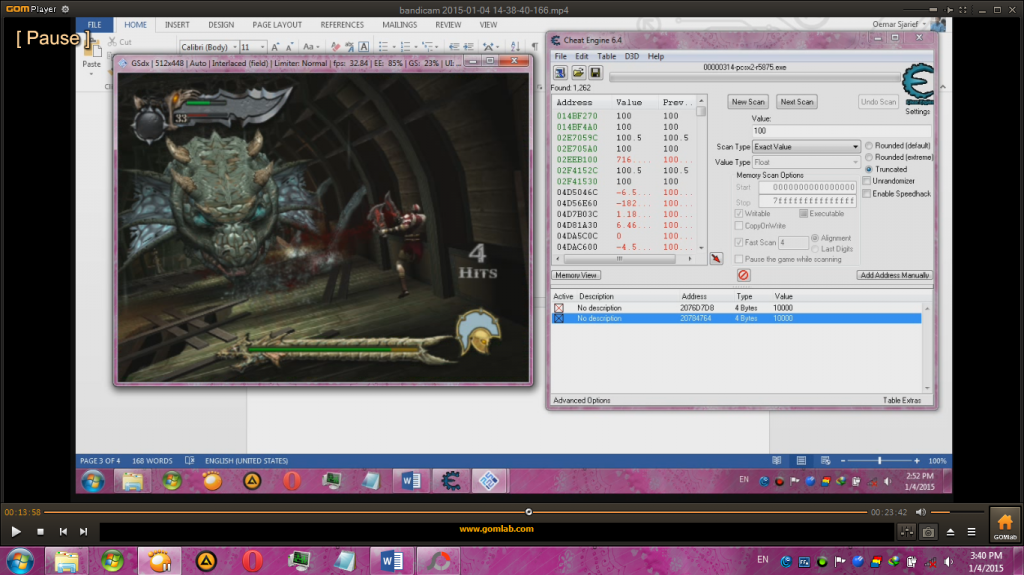Screen dimensions: 1024x575
Task: Click the GOMlab home button
Action: click(1004, 525)
